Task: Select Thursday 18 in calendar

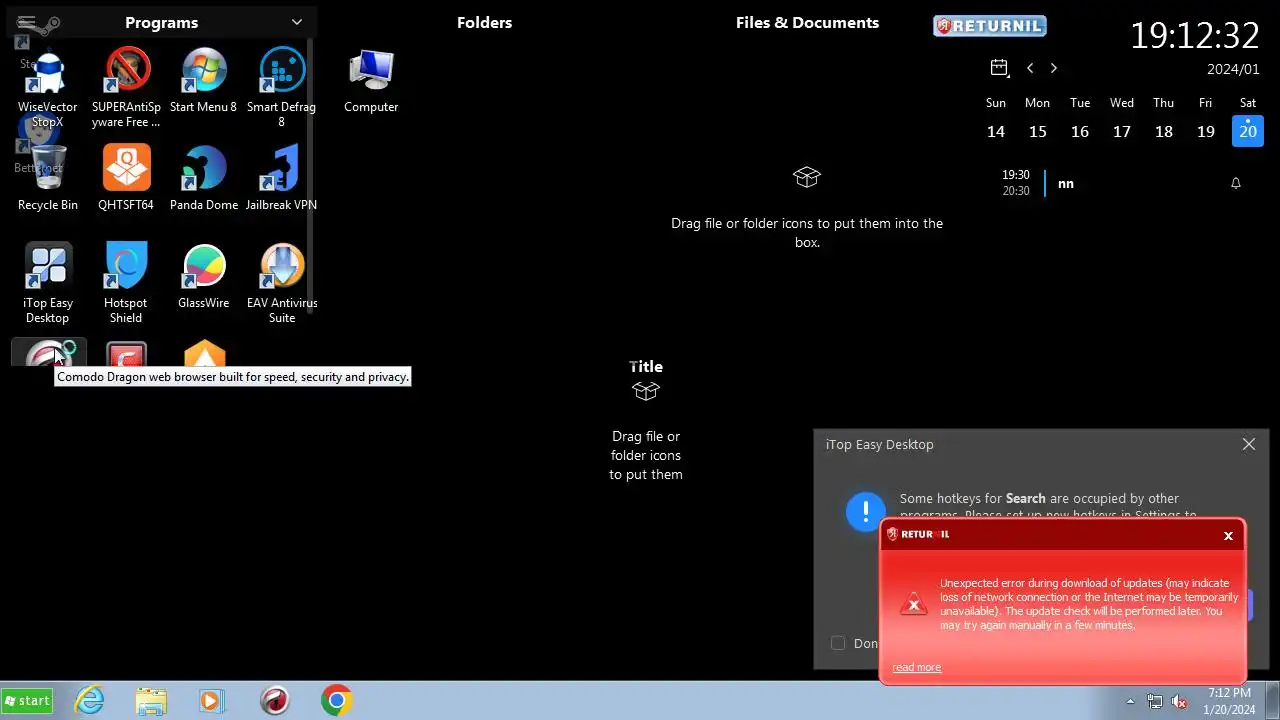Action: point(1164,131)
